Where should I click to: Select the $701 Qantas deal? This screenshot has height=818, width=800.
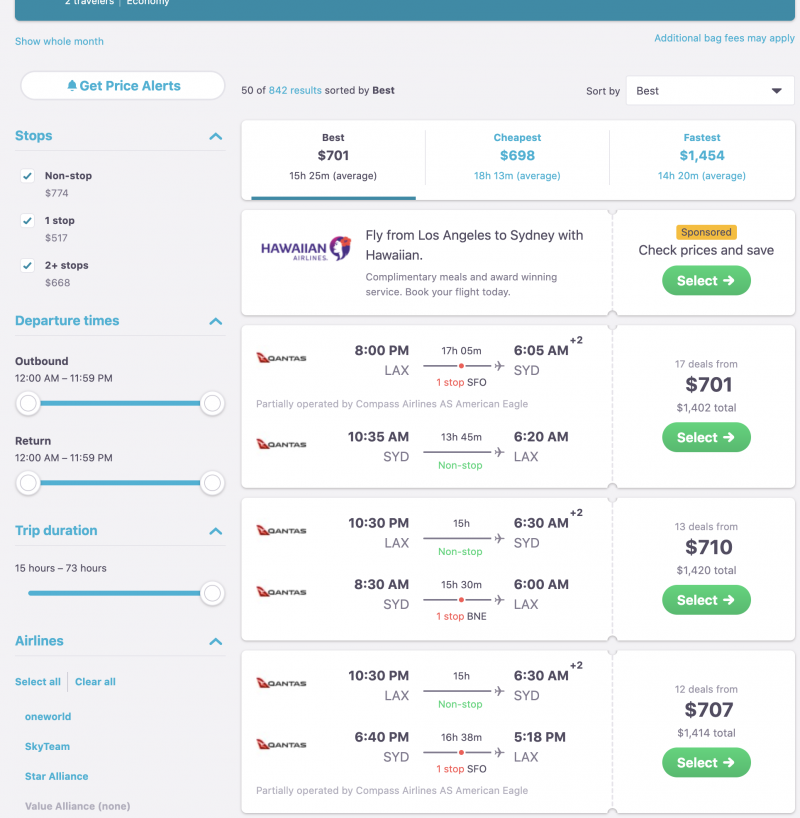[x=706, y=437]
